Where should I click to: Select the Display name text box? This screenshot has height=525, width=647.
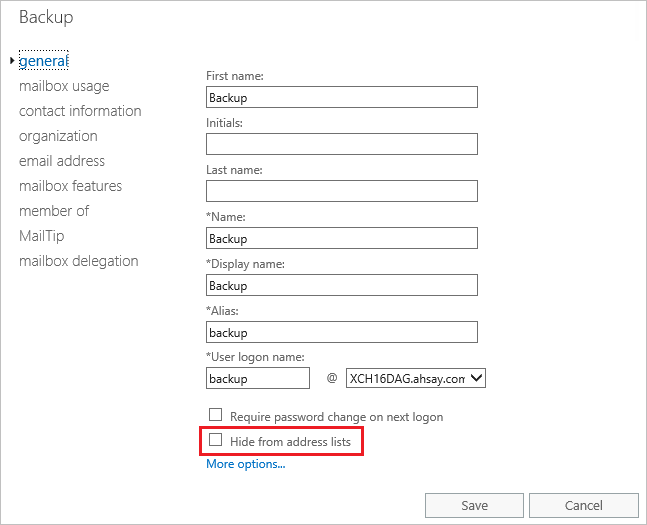pyautogui.click(x=342, y=285)
